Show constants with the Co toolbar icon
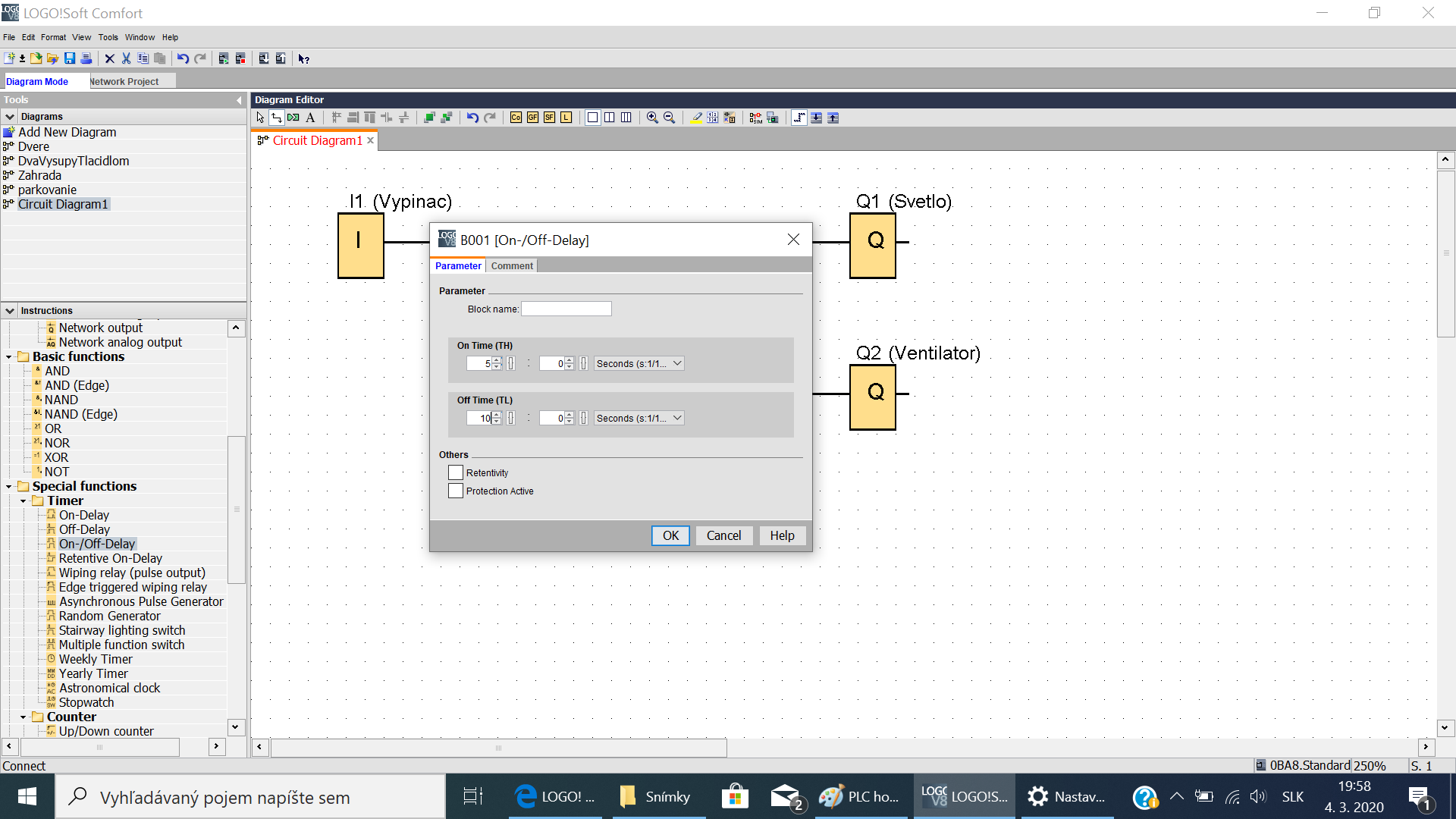This screenshot has height=819, width=1456. click(x=516, y=118)
